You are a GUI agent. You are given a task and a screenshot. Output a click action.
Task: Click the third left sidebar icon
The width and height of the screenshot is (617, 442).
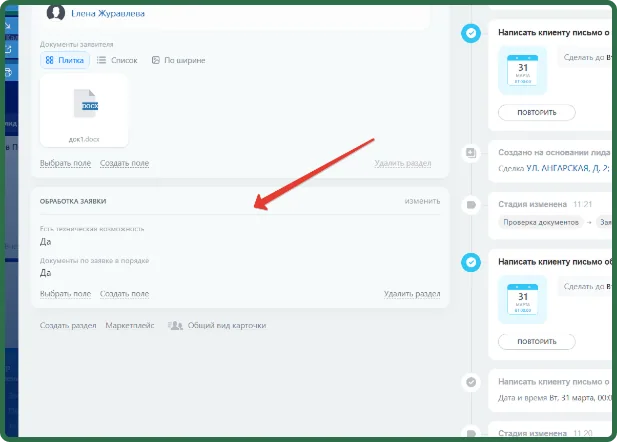pos(9,72)
